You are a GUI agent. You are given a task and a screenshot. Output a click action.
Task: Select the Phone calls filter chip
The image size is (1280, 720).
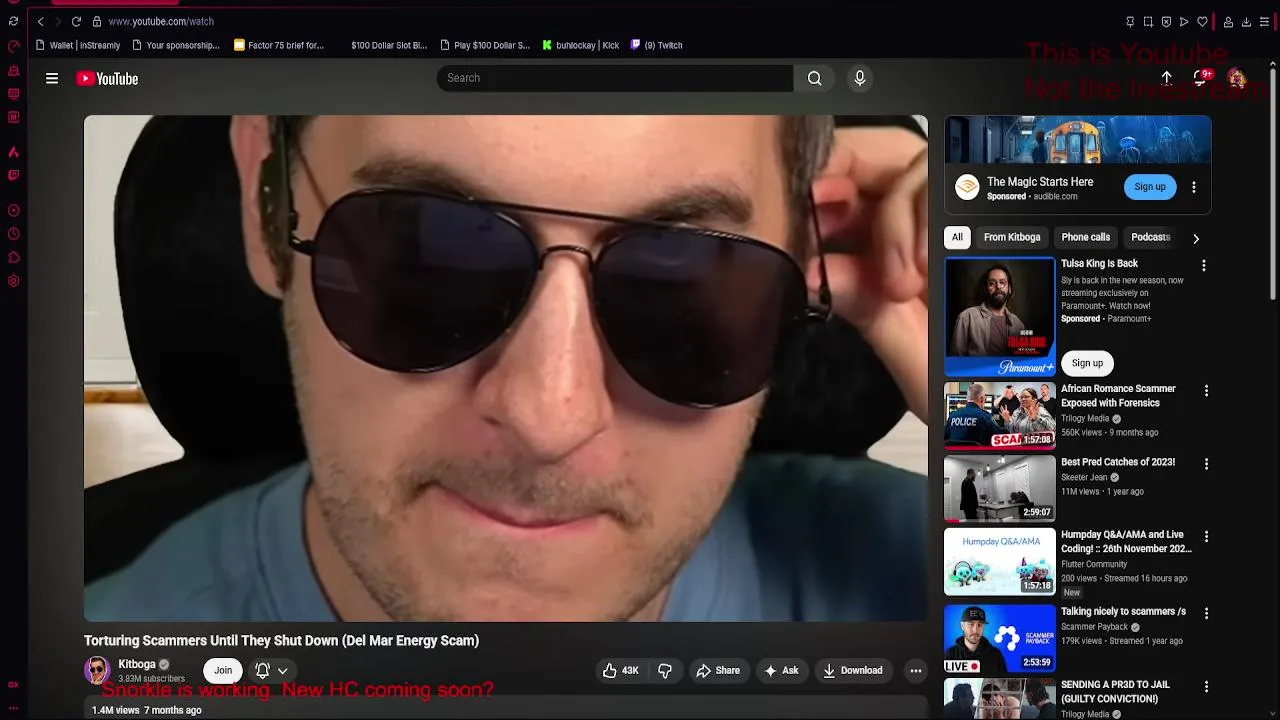click(1086, 237)
